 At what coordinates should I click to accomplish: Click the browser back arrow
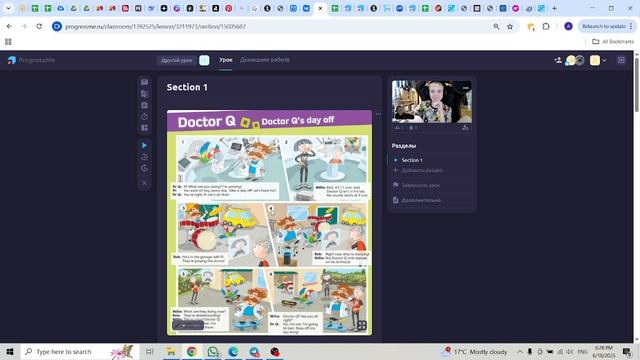click(x=9, y=26)
